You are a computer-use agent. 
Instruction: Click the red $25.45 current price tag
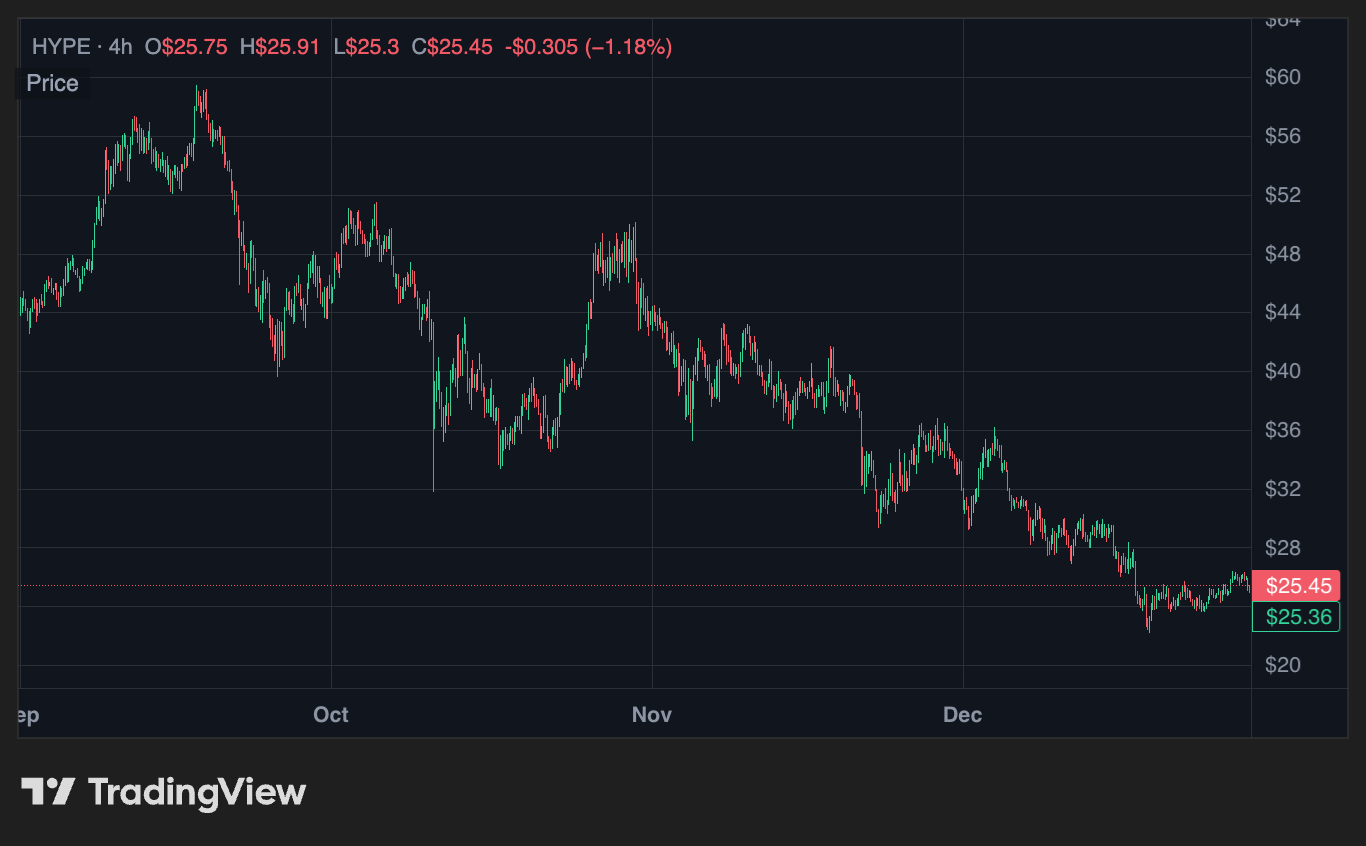pos(1297,585)
